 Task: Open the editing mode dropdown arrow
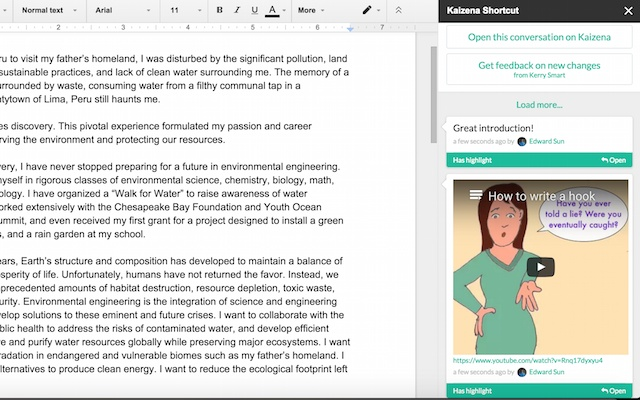point(378,11)
